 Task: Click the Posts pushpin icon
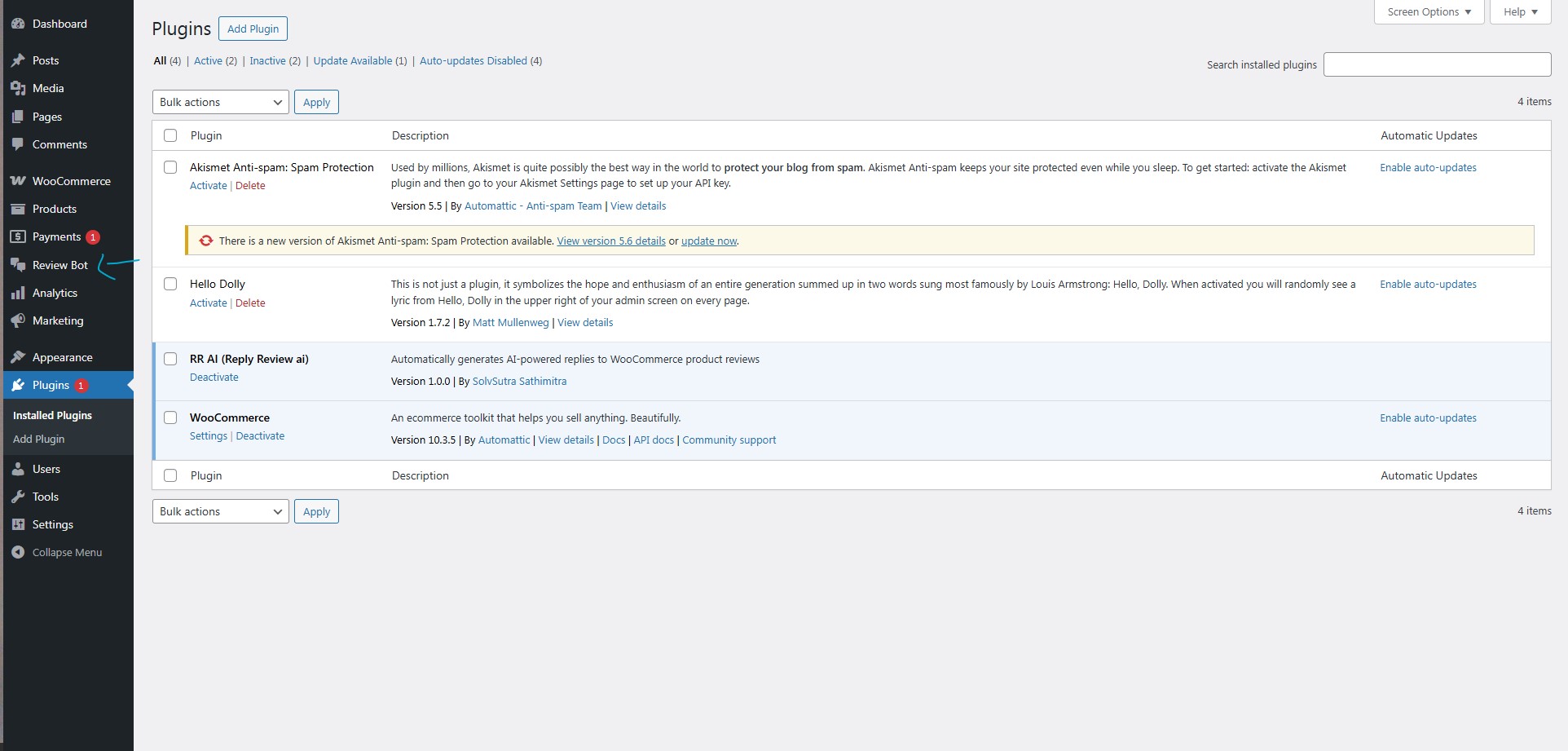(x=18, y=60)
